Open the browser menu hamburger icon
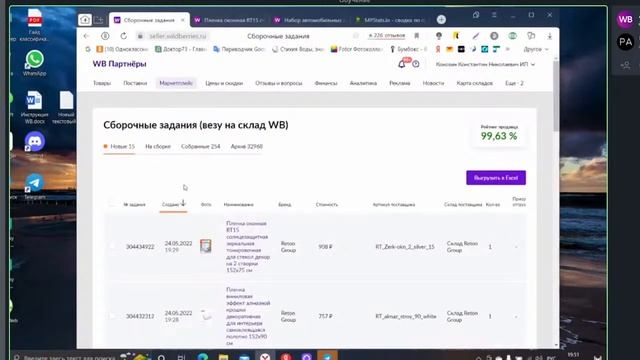The height and width of the screenshot is (360, 640). 494,15
